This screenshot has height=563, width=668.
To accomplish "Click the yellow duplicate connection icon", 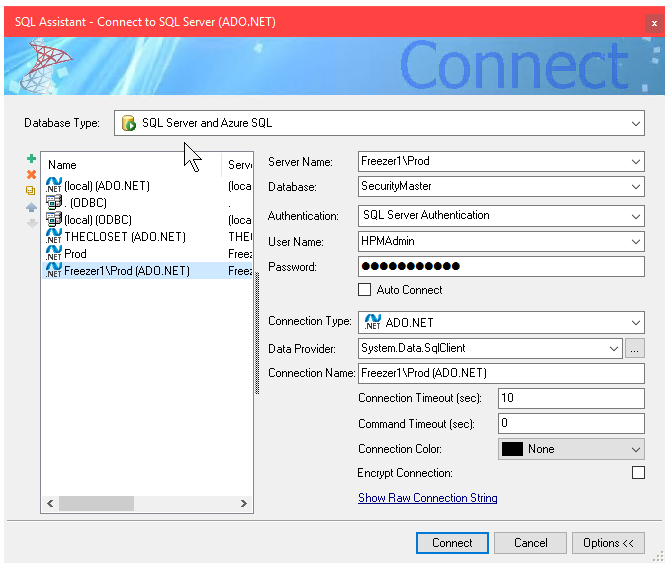I will click(31, 190).
